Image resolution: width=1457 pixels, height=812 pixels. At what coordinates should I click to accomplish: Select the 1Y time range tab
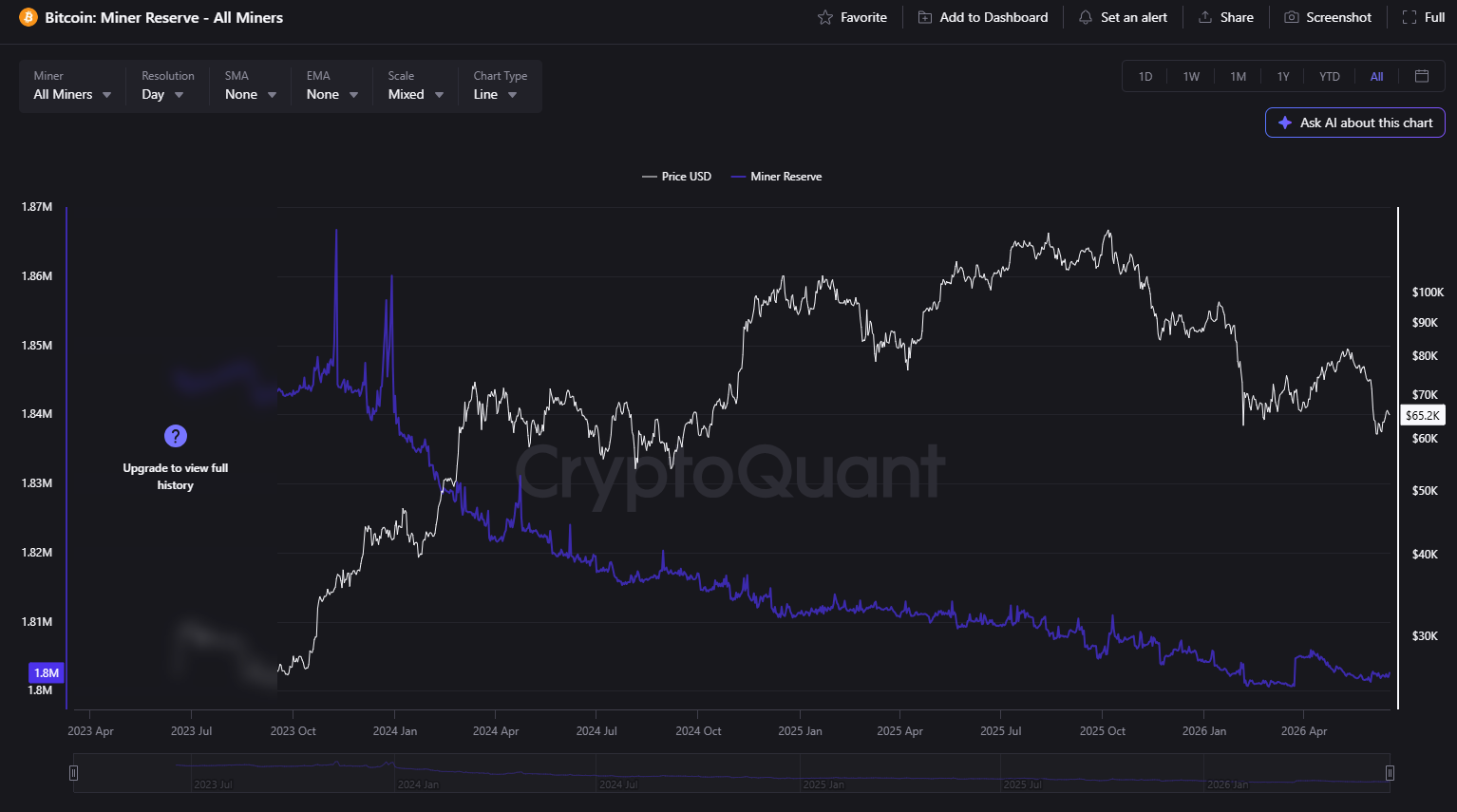pyautogui.click(x=1283, y=76)
